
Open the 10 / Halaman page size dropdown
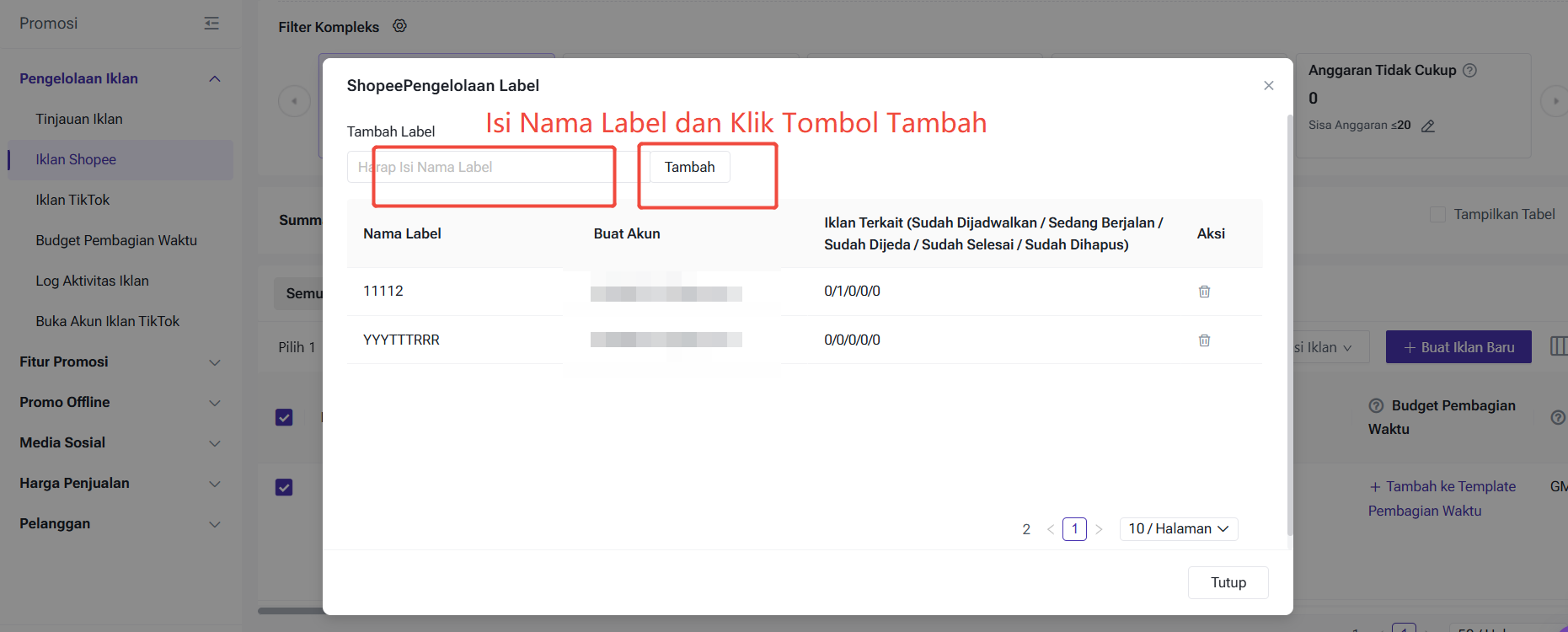coord(1178,529)
